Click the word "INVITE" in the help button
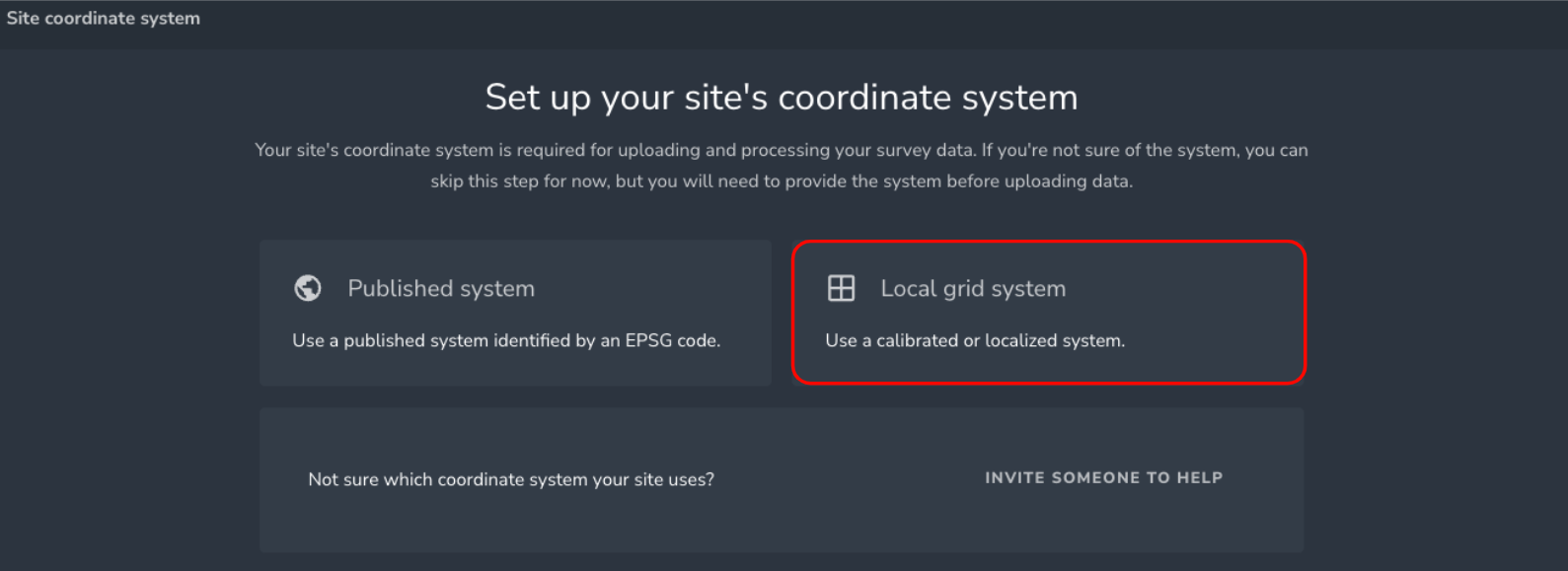The height and width of the screenshot is (571, 1568). (1014, 478)
